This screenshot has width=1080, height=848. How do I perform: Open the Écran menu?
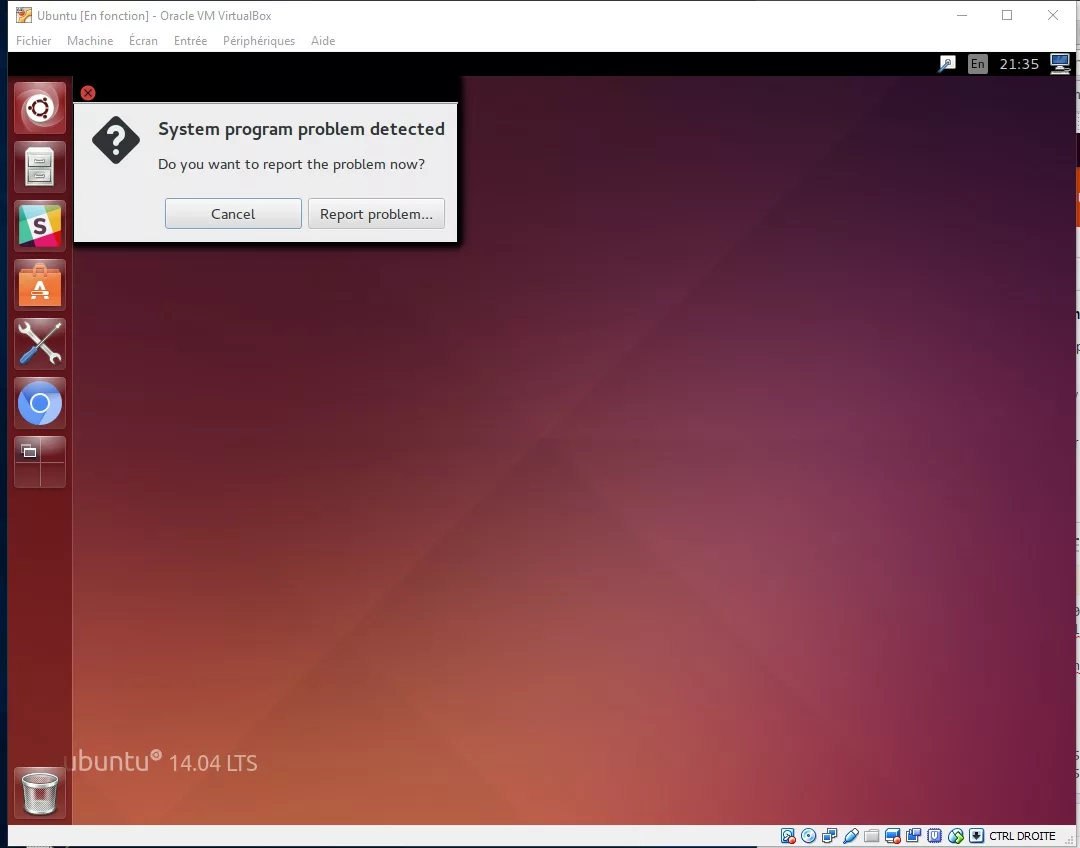coord(143,41)
